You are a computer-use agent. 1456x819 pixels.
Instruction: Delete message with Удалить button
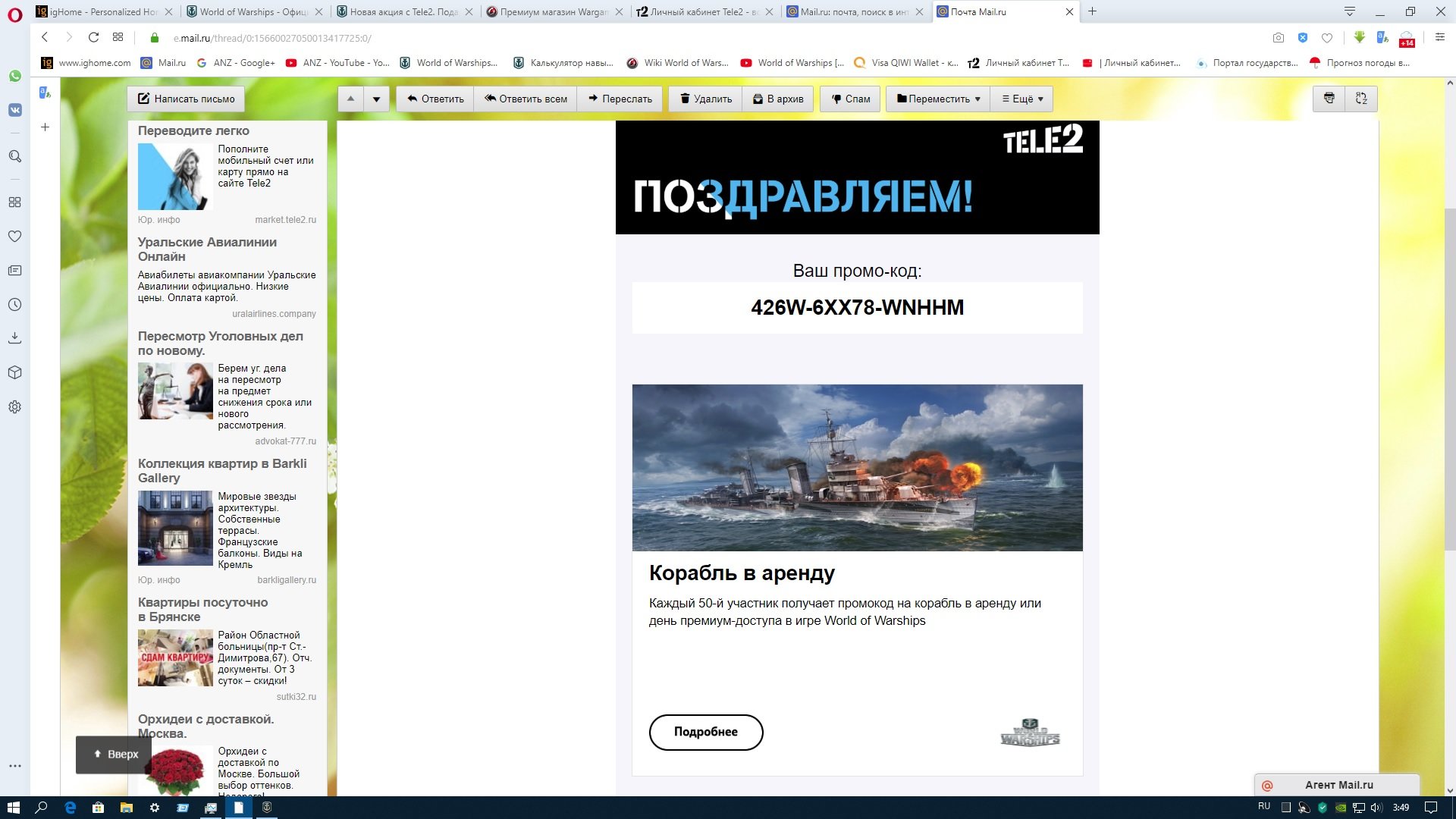(x=706, y=99)
